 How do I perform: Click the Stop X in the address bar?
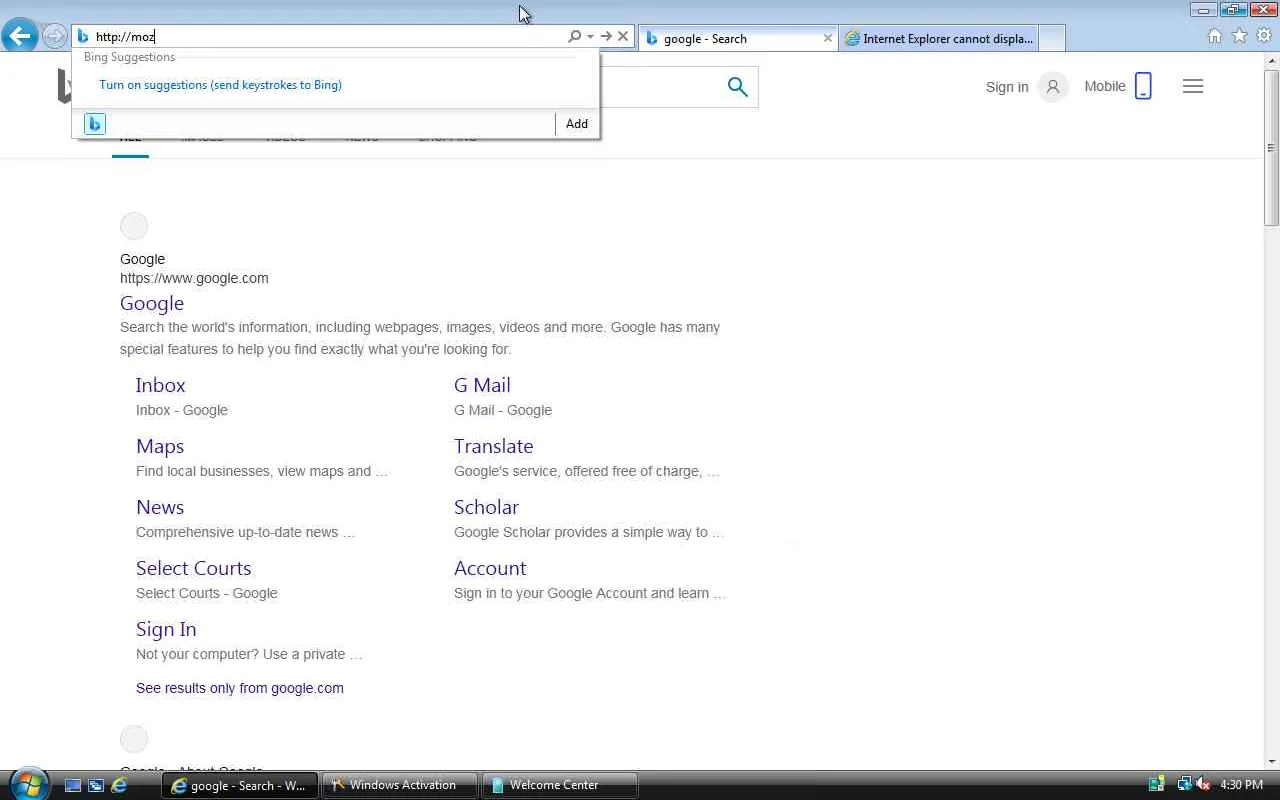click(623, 37)
